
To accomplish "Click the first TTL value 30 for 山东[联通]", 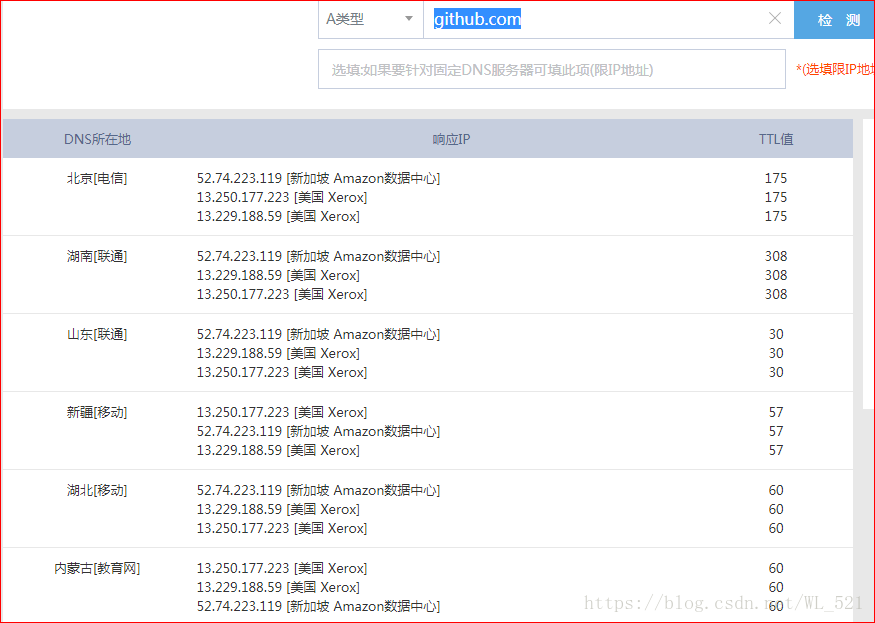I will click(x=776, y=334).
